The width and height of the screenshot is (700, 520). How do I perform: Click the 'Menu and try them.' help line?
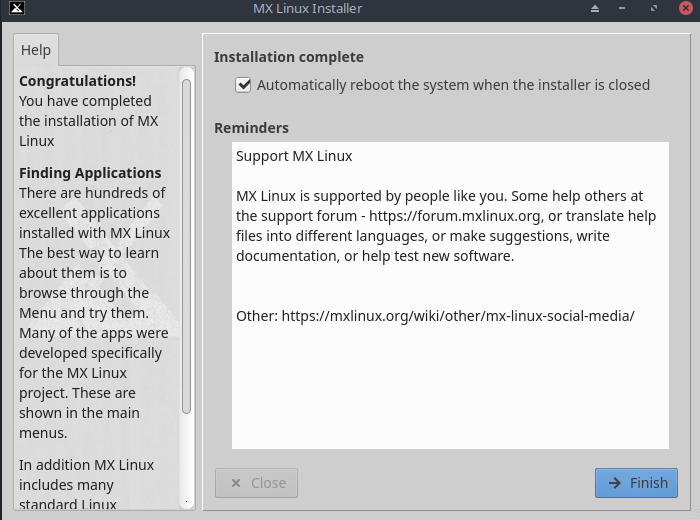(84, 313)
